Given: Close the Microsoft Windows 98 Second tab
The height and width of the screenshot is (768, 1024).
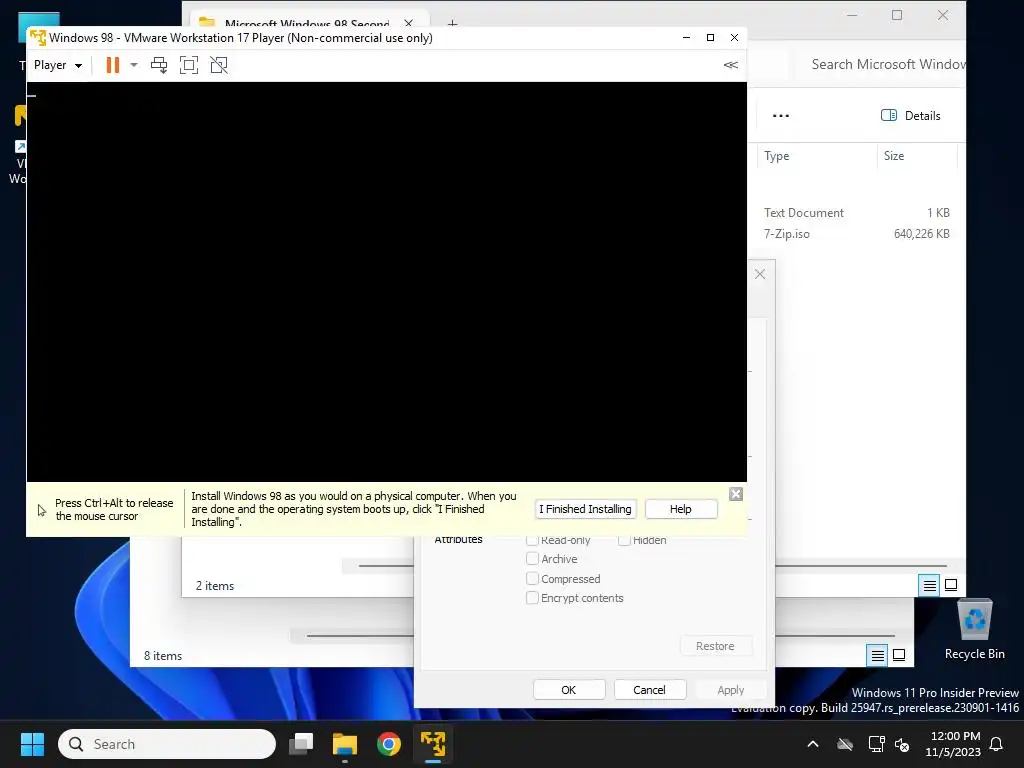Looking at the screenshot, I should (x=409, y=24).
